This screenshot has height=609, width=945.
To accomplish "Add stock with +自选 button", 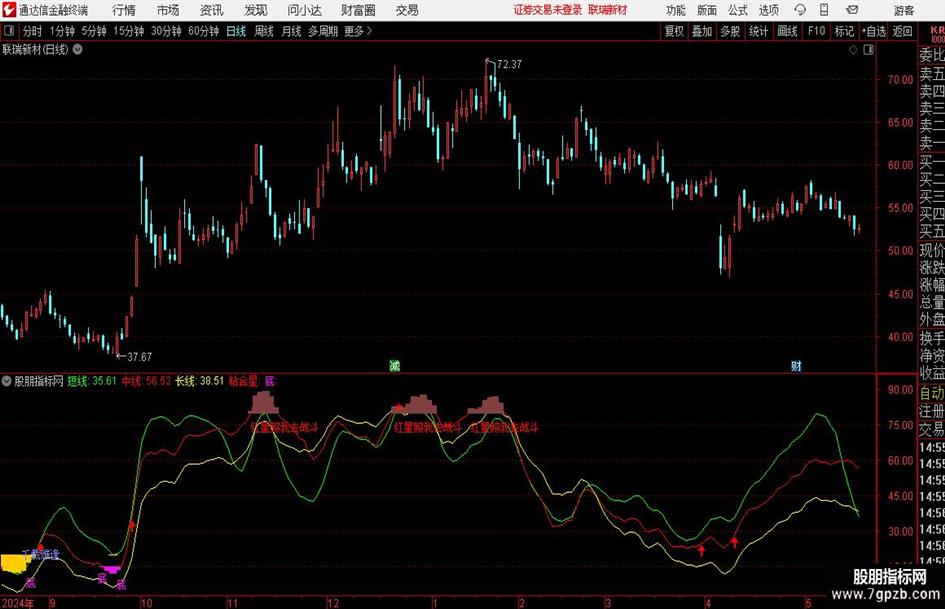I will tap(873, 31).
